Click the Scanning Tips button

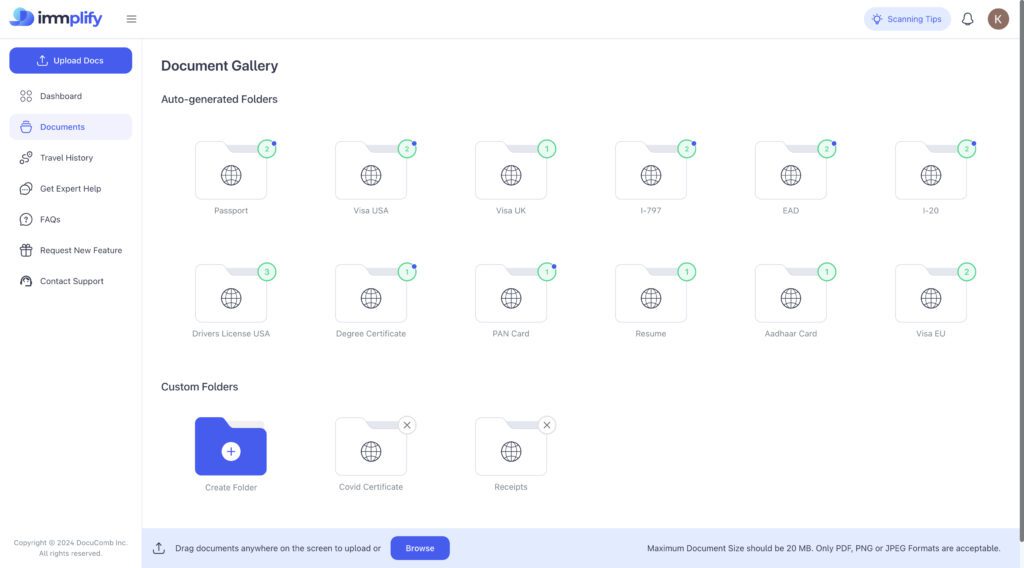[907, 19]
